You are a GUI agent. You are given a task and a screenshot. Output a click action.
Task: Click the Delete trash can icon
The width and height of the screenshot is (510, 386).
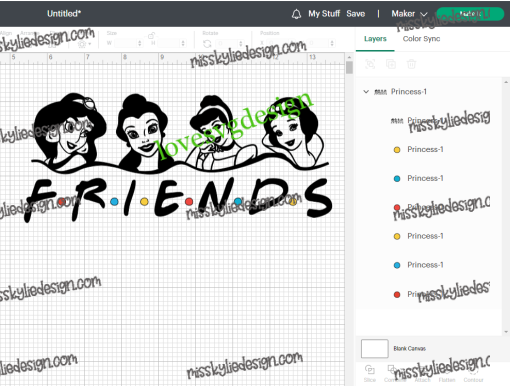click(x=411, y=64)
